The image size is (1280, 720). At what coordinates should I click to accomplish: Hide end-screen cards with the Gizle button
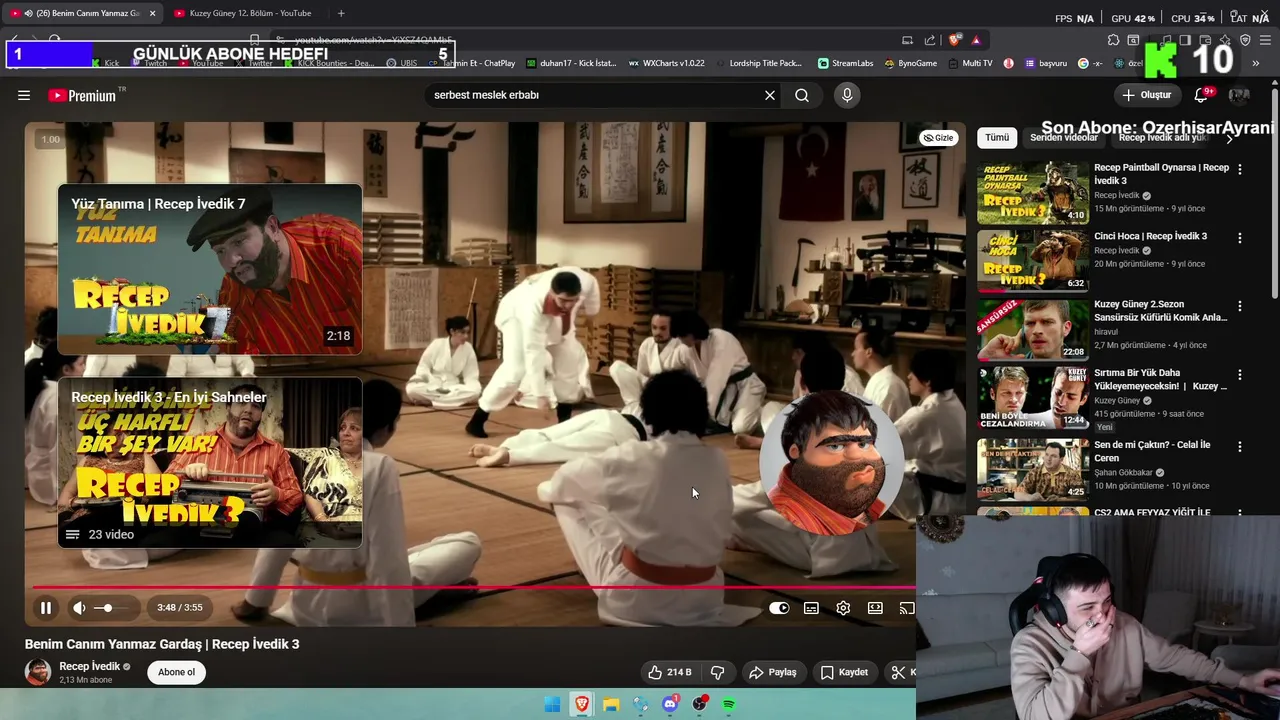pyautogui.click(x=938, y=138)
